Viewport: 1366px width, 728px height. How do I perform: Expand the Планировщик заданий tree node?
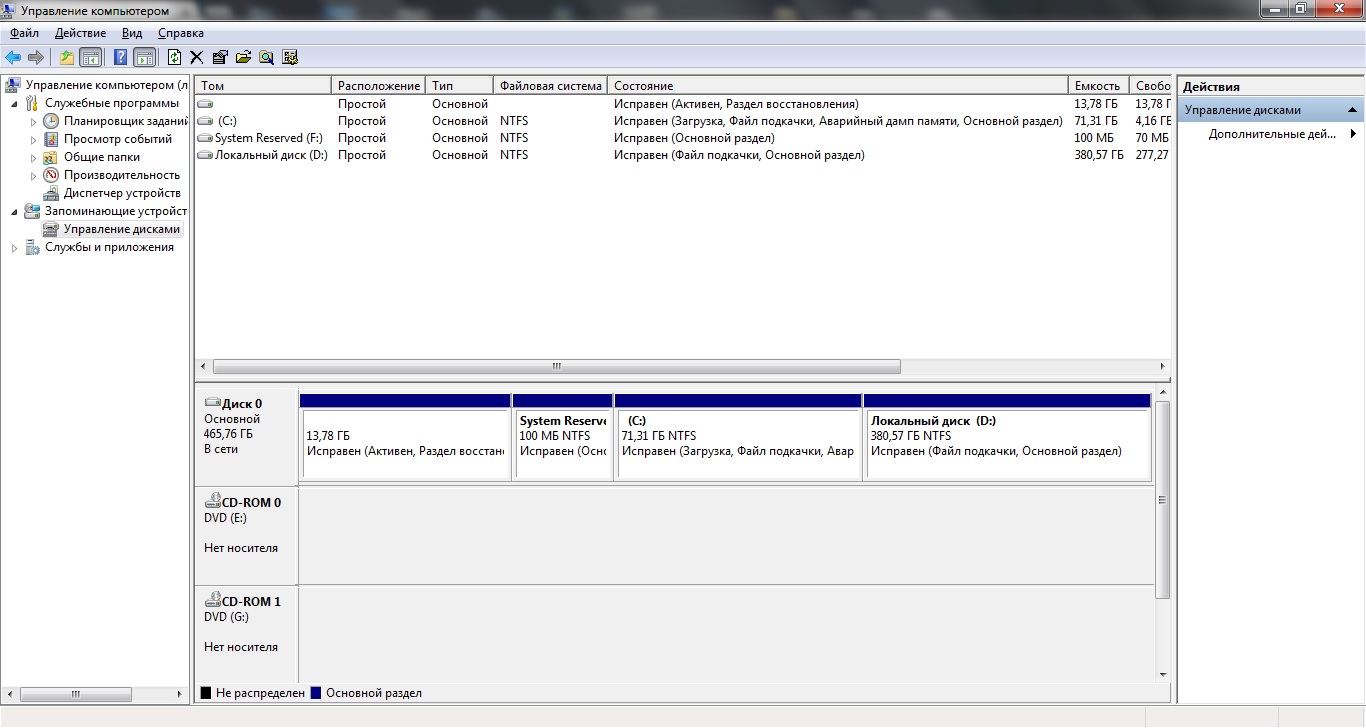[33, 121]
